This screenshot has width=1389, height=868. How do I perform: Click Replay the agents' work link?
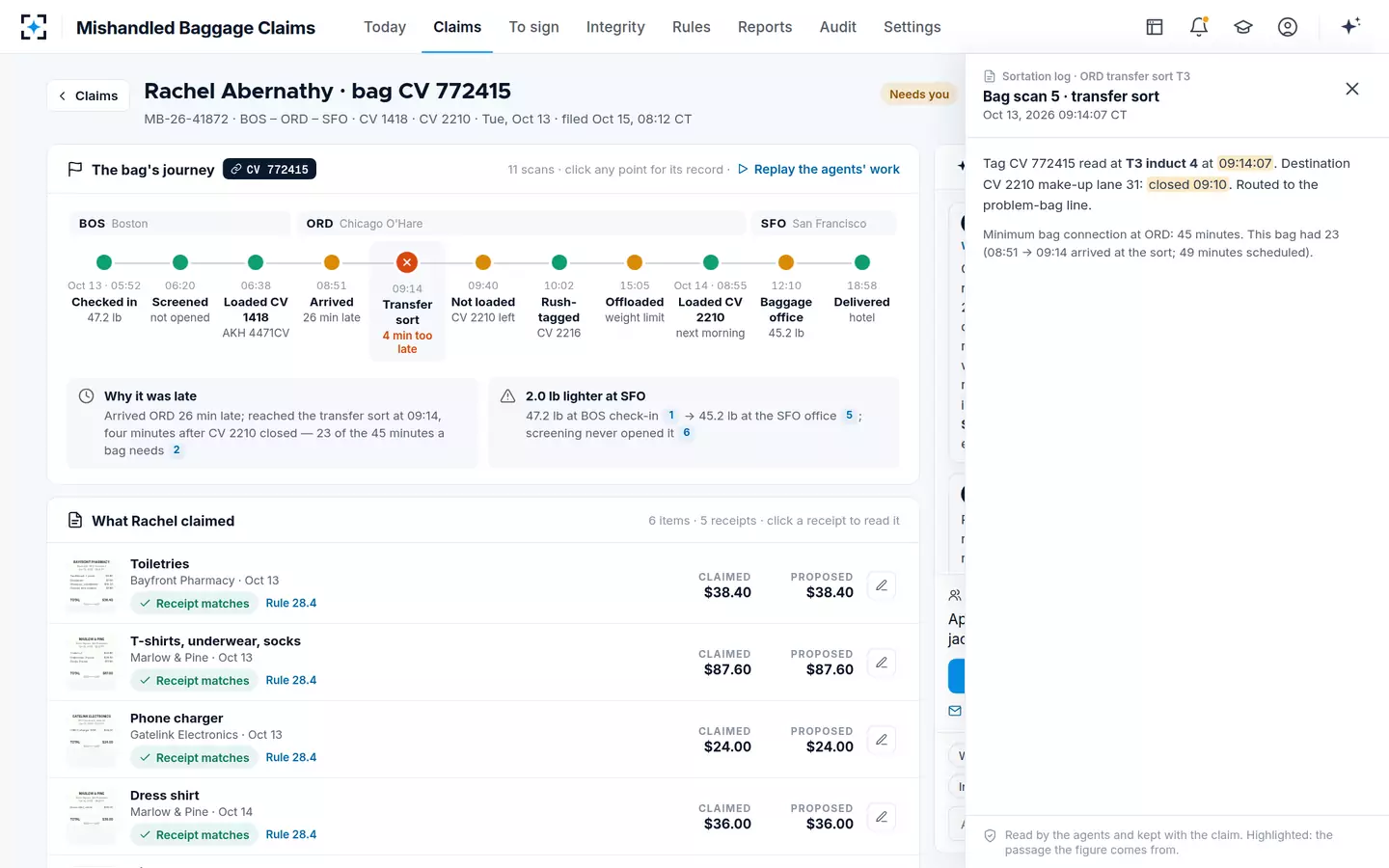point(818,169)
